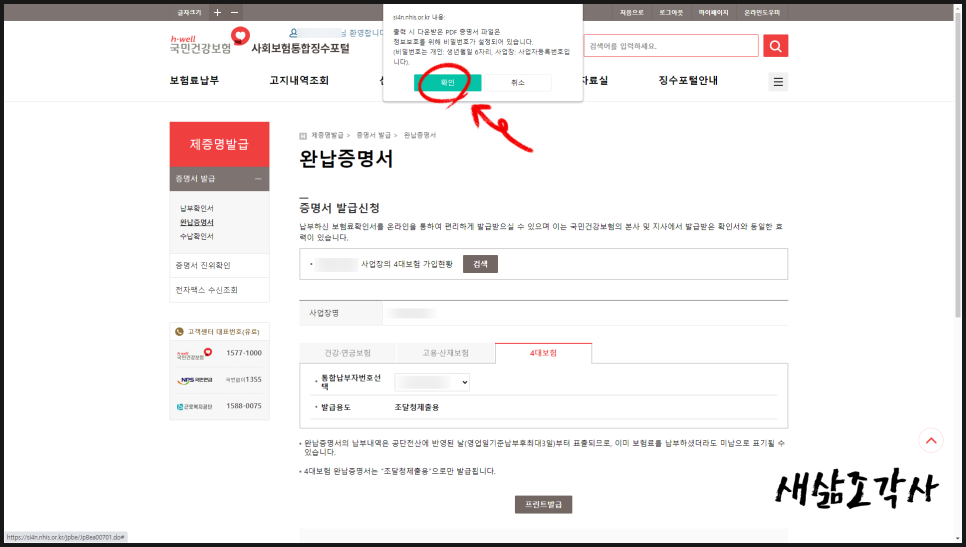Open 전자팩스 수신조회 sidebar item
This screenshot has height=547, width=966.
219,290
